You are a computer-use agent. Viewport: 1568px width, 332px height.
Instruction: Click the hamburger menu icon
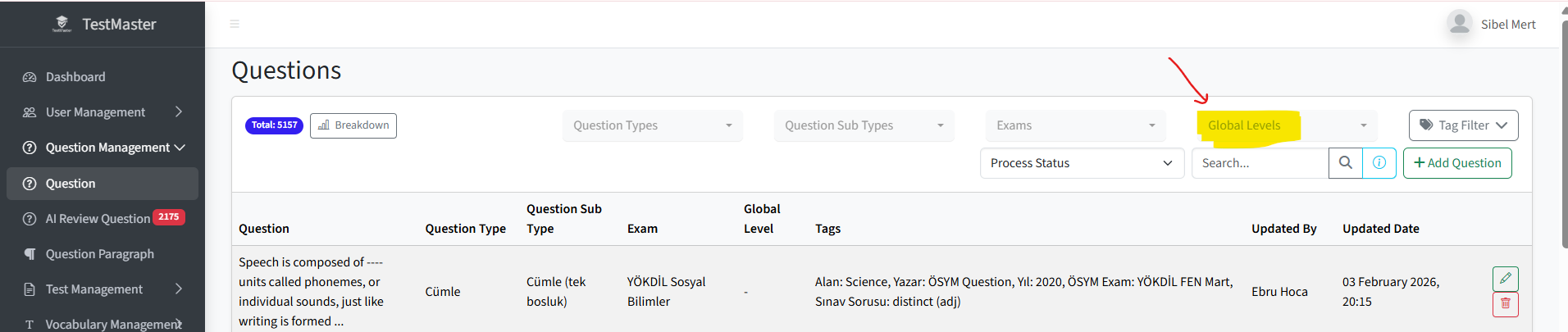tap(235, 24)
